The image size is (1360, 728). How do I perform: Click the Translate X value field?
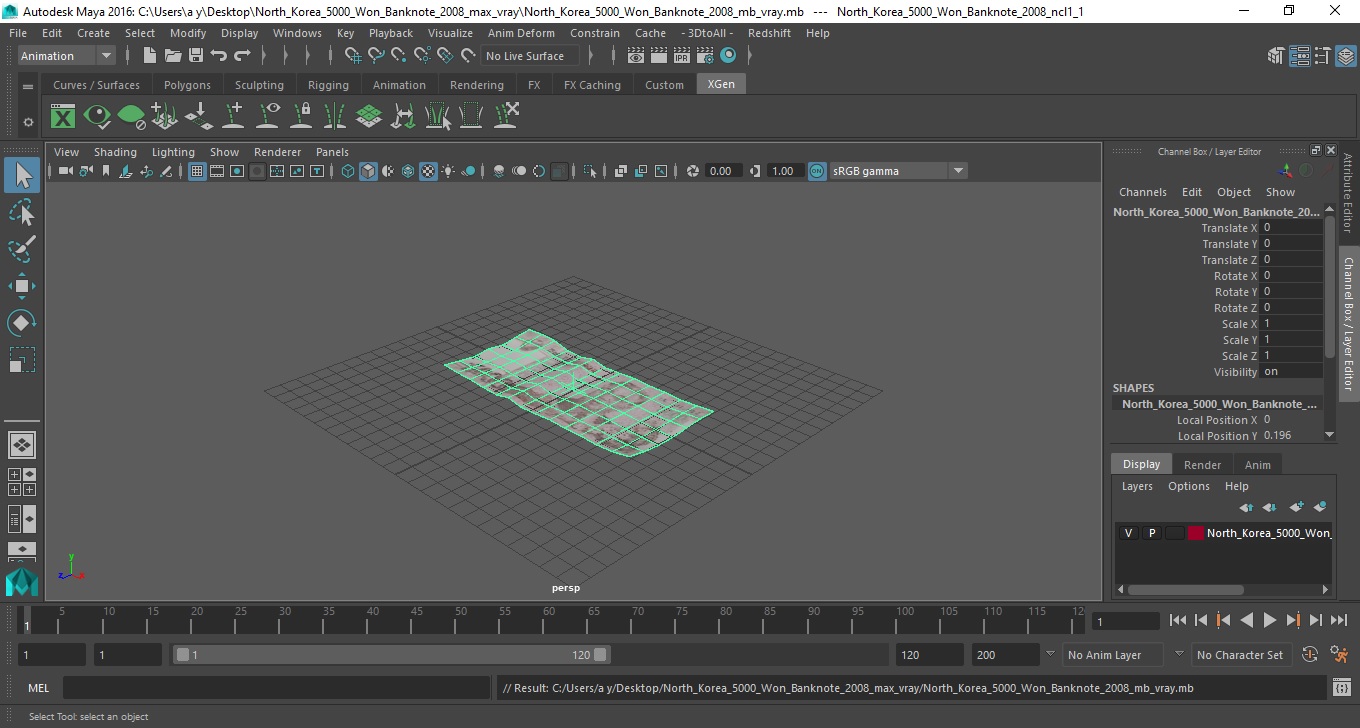point(1292,228)
